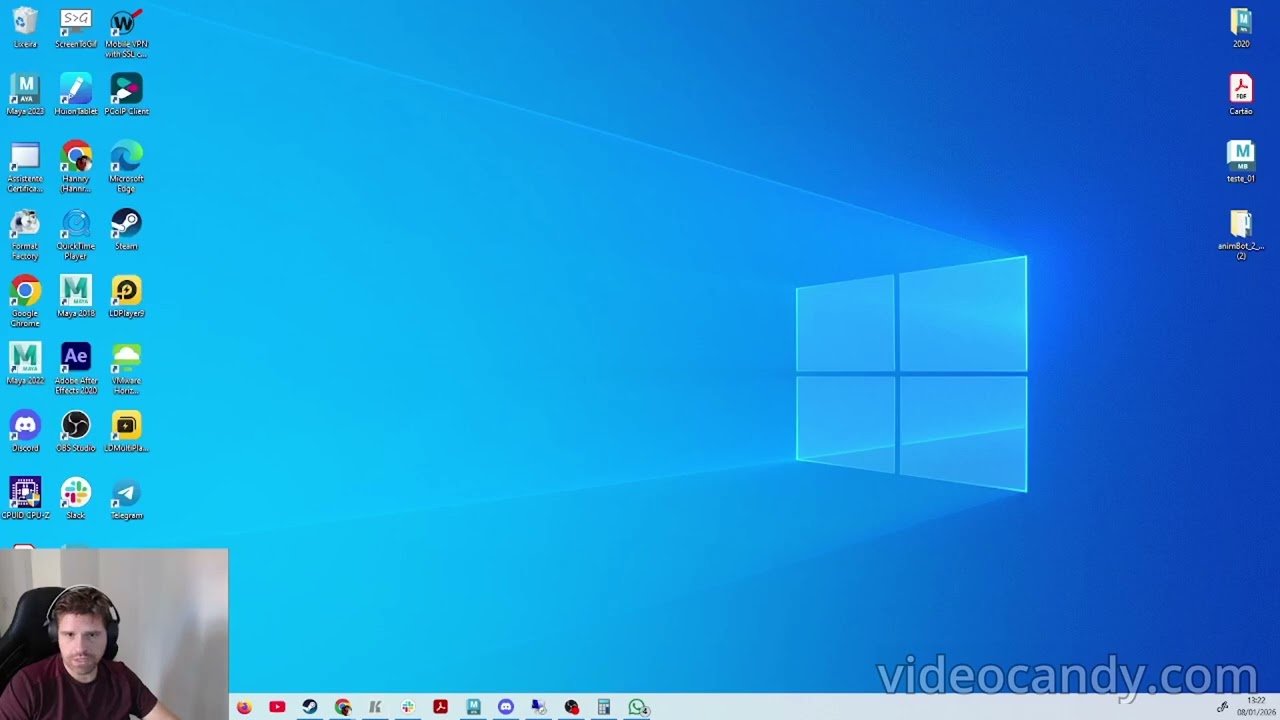Select Adobe After Effects 2020 desktop icon
The image size is (1280, 720).
76,369
